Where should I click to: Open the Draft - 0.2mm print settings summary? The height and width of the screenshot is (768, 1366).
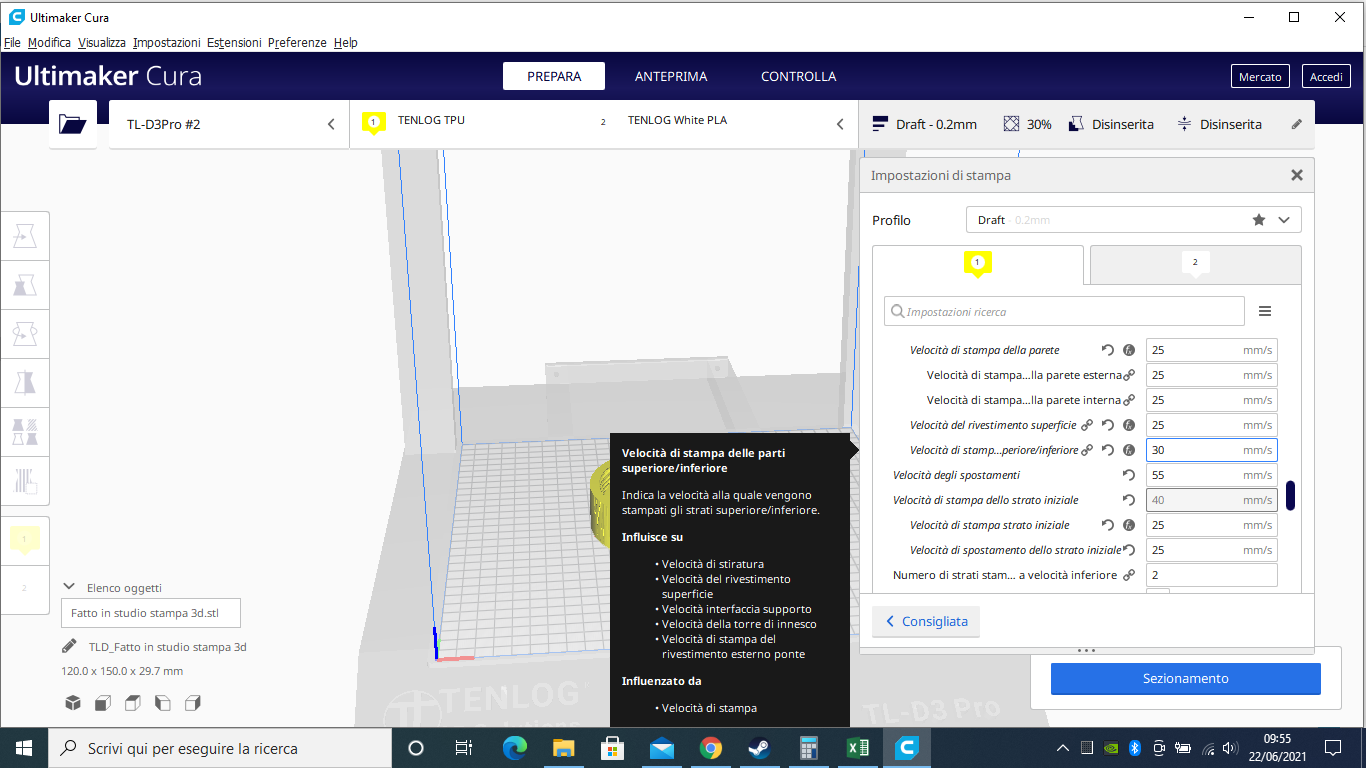click(925, 124)
